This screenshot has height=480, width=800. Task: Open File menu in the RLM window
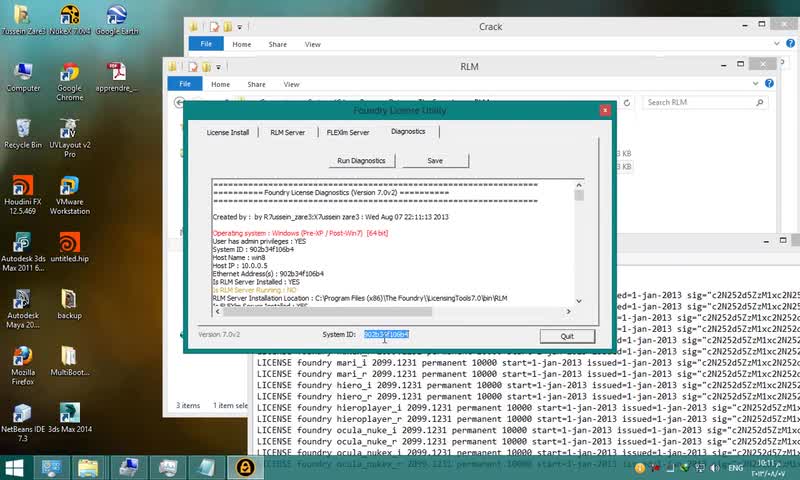pos(185,84)
